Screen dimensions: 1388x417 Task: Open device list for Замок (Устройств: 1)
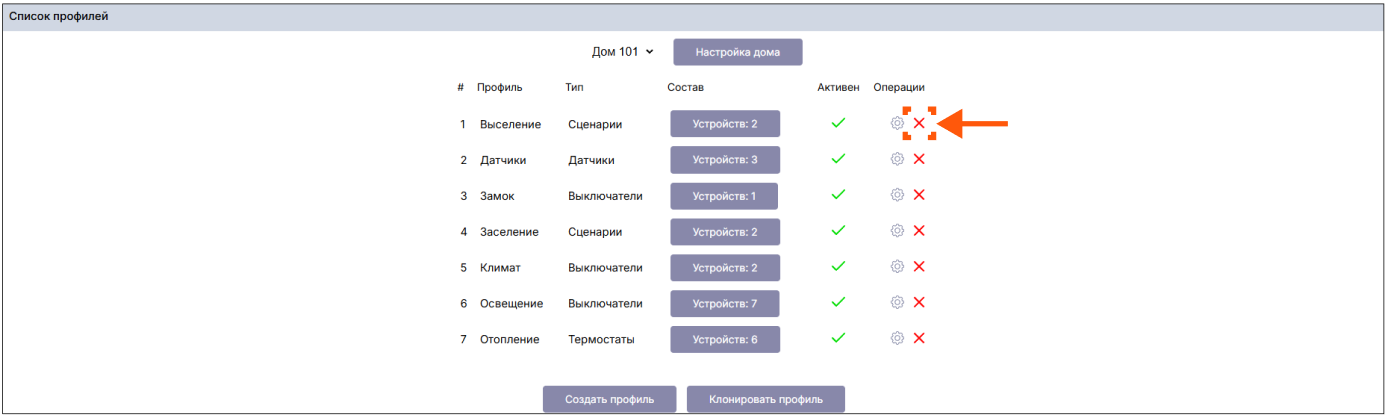pyautogui.click(x=724, y=196)
